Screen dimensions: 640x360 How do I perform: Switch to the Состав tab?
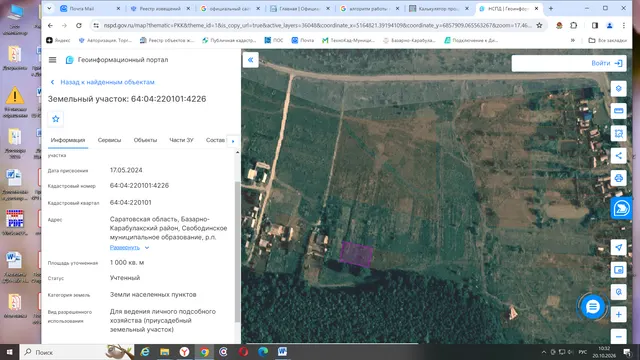tap(215, 140)
